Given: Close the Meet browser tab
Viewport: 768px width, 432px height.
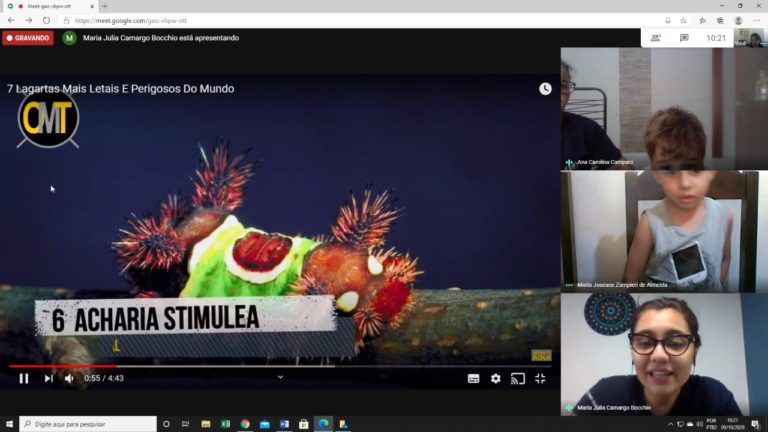Looking at the screenshot, I should 92,6.
